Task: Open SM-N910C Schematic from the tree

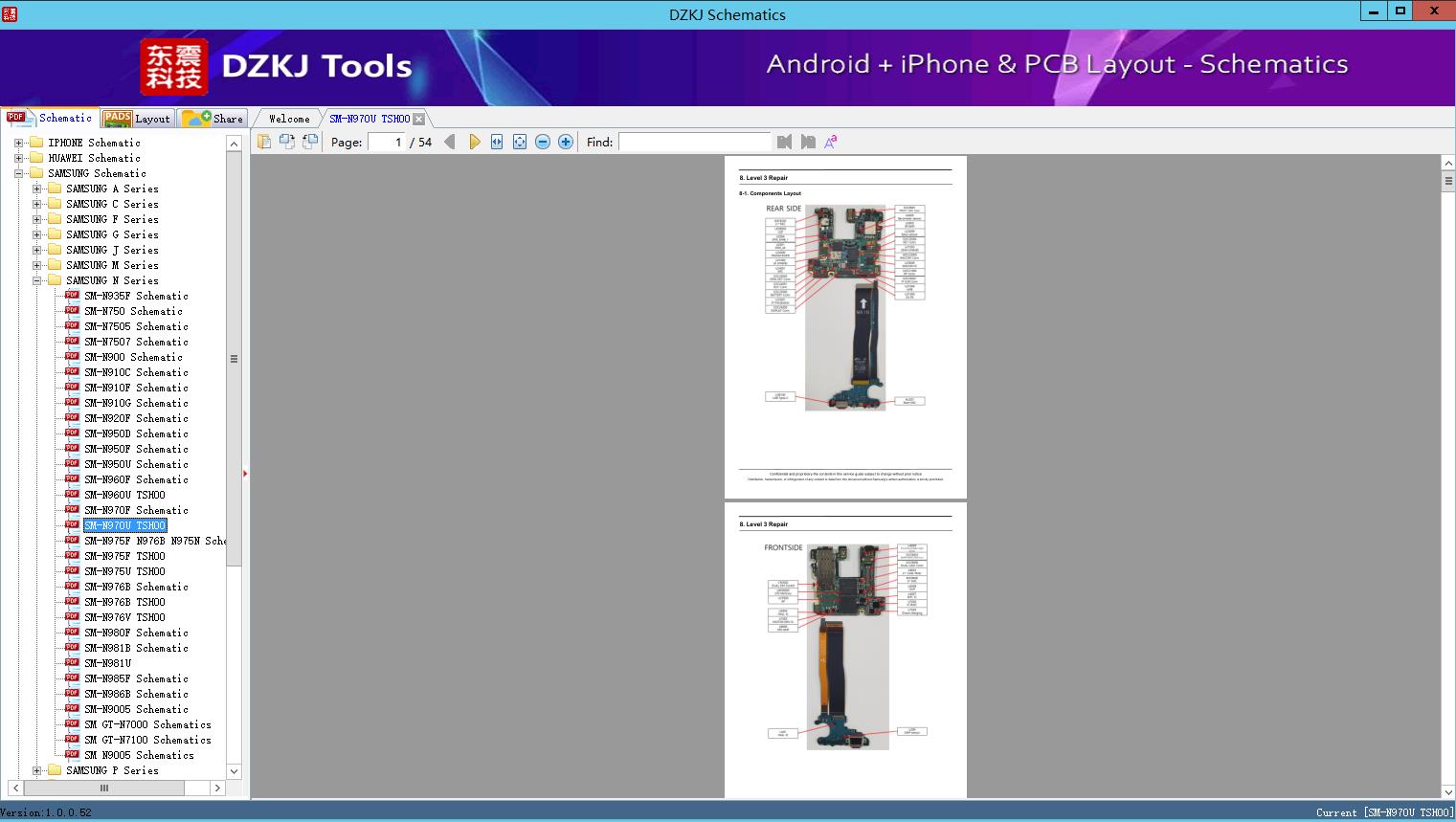Action: tap(136, 372)
